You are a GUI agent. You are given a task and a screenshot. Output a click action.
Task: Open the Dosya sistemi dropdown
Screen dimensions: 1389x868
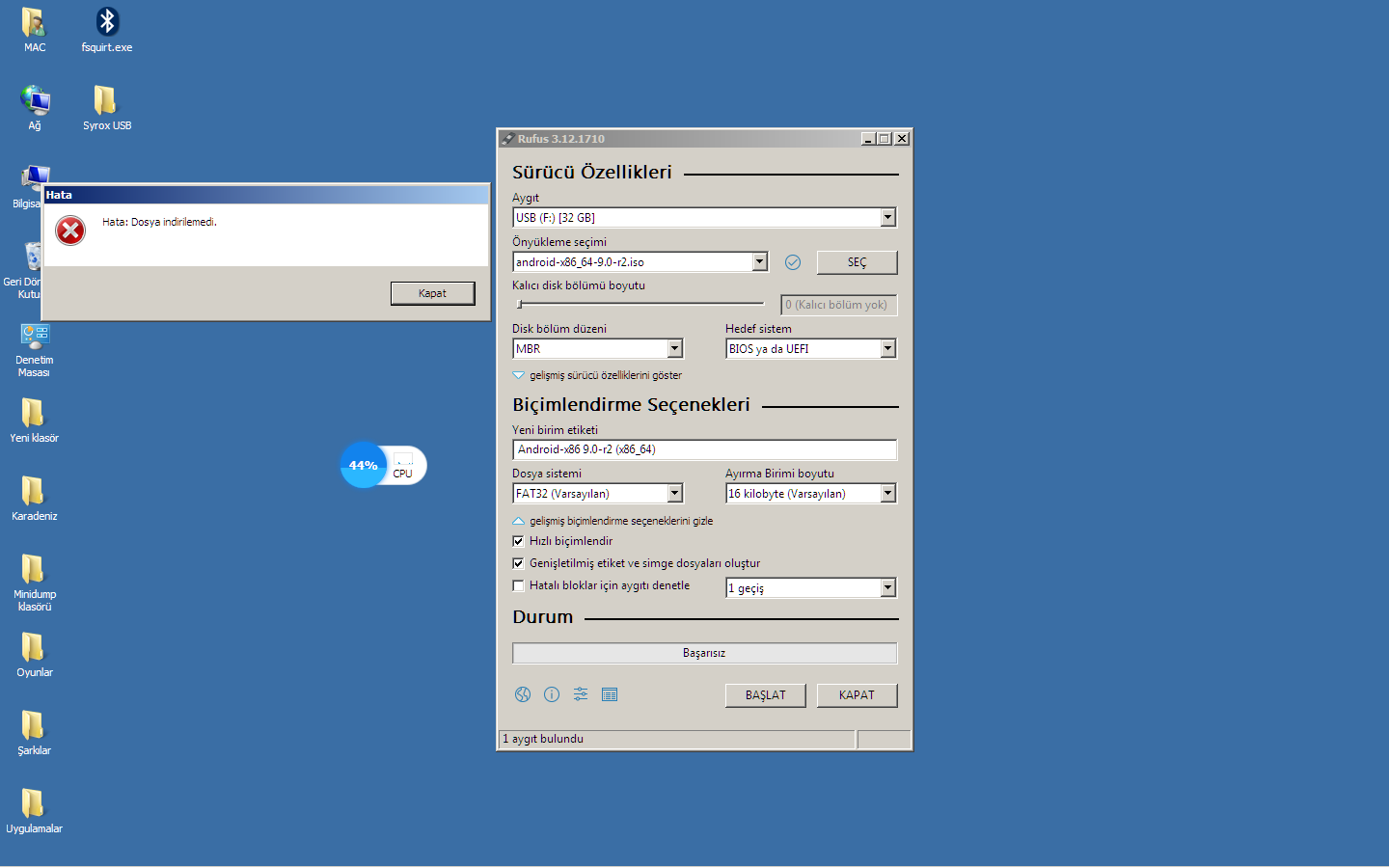click(x=674, y=494)
